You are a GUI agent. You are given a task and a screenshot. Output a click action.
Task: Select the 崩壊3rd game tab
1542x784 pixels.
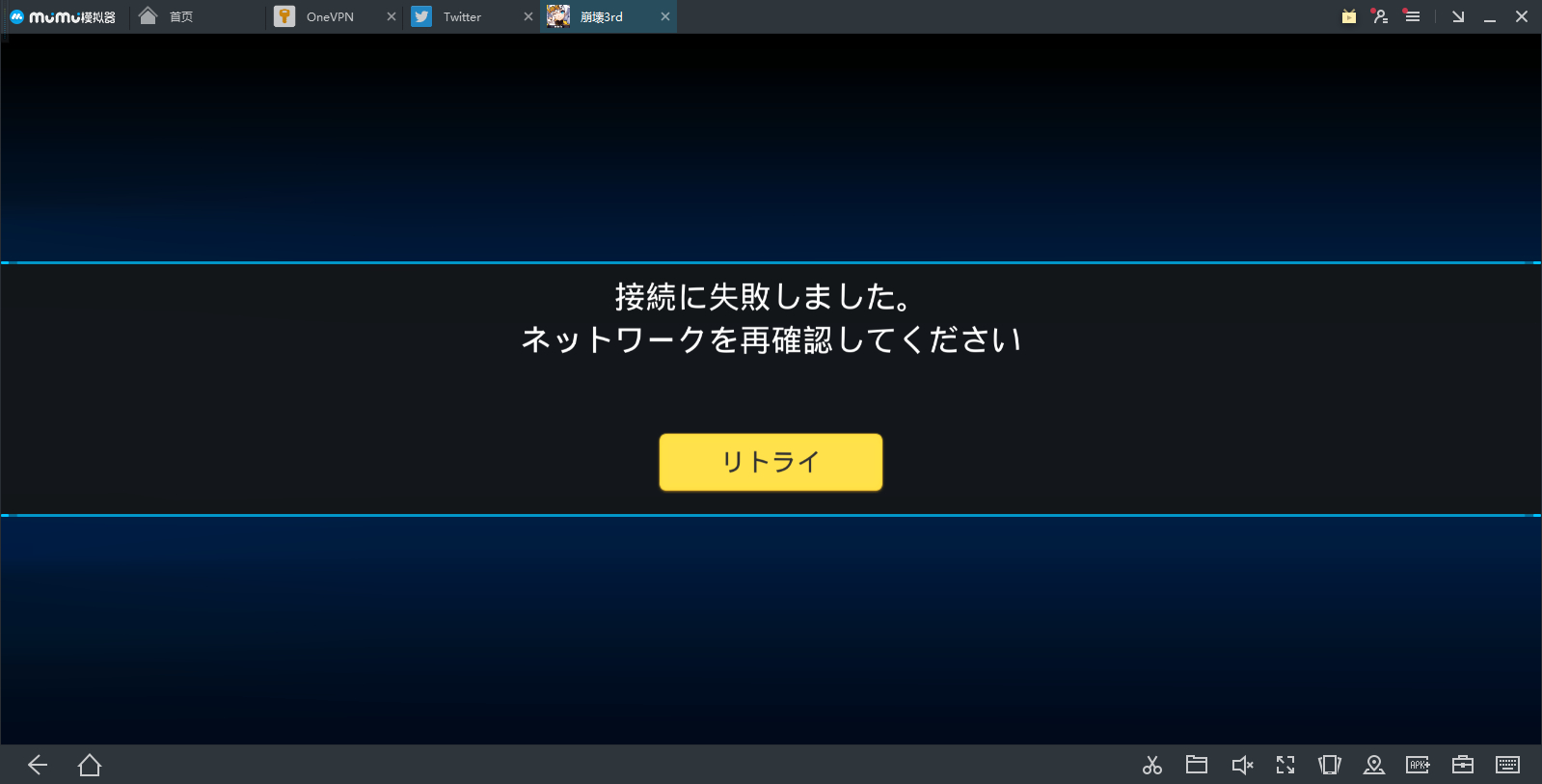pos(609,16)
